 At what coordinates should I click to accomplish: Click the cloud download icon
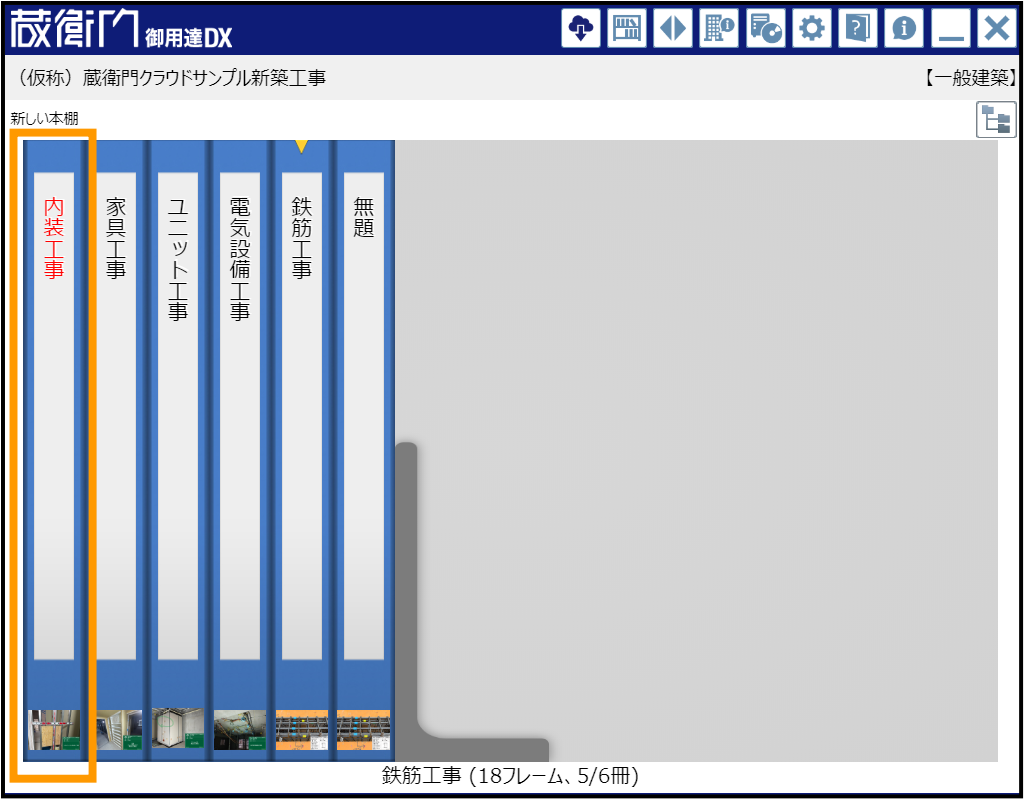(580, 28)
